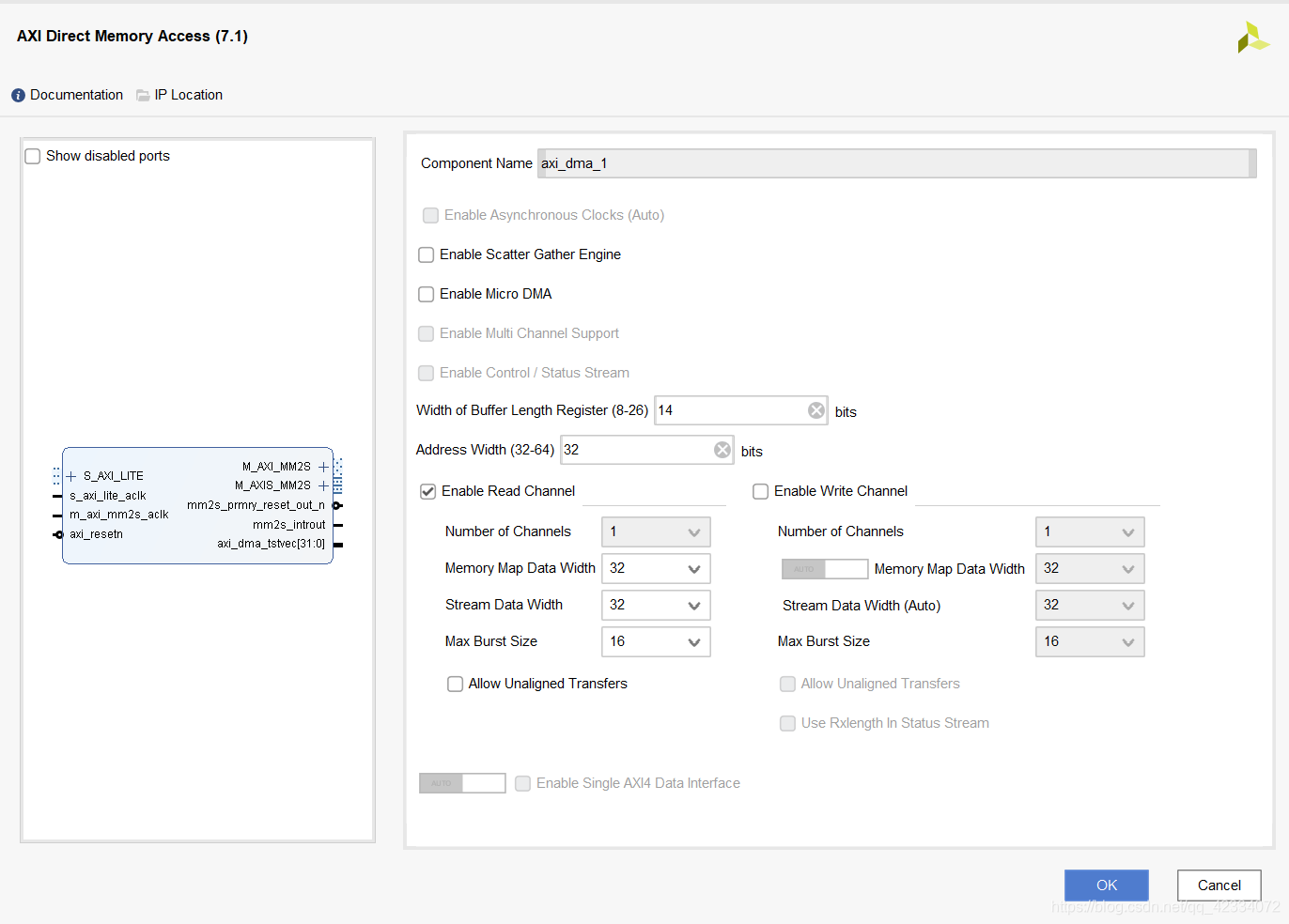This screenshot has width=1289, height=924.
Task: Click the mm2s_introut port label
Action: click(289, 525)
